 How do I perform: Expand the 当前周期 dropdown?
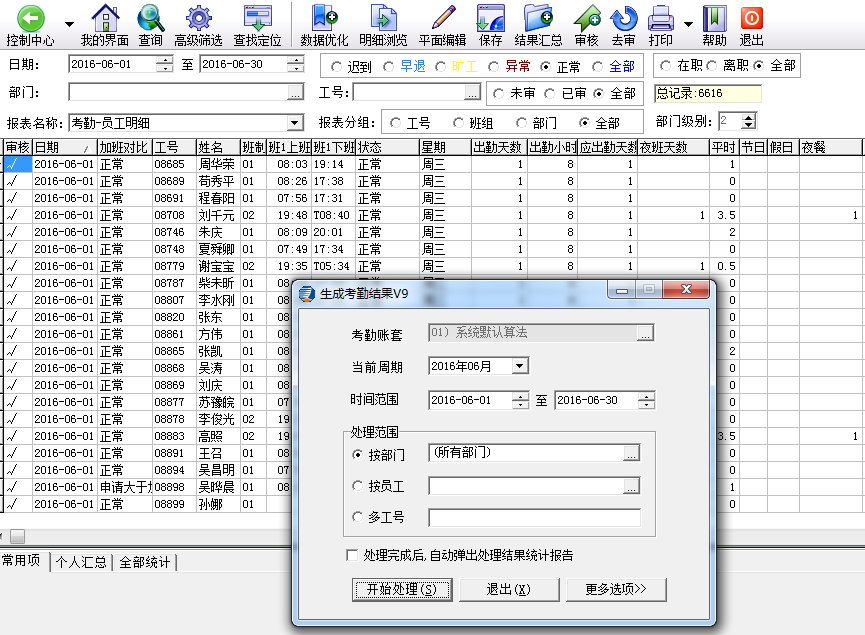pos(518,366)
